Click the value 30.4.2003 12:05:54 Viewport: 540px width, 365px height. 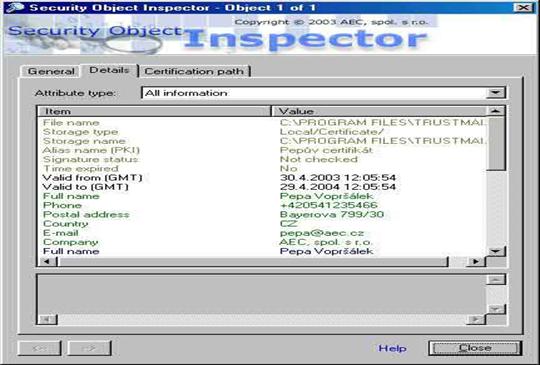pos(338,178)
